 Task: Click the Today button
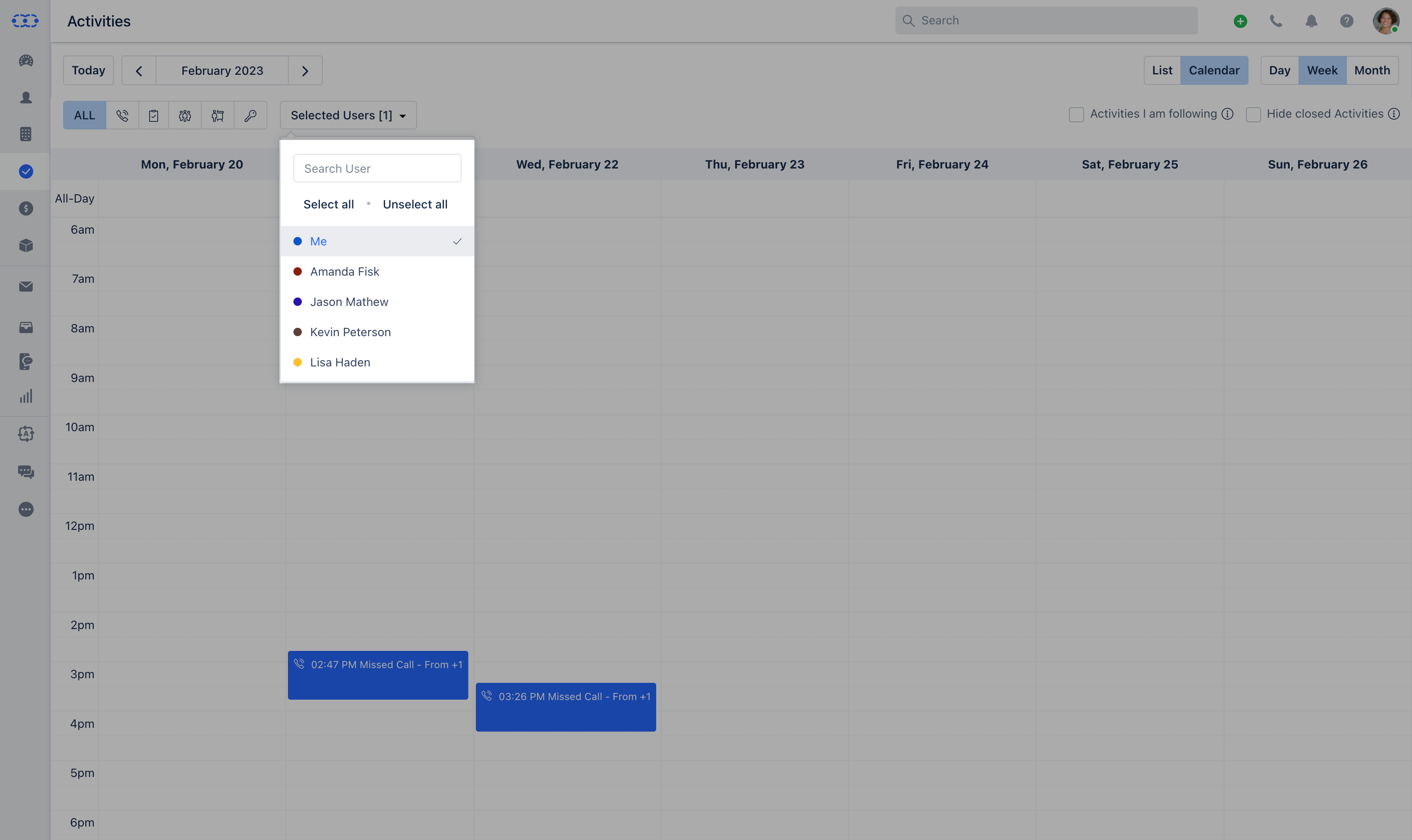[88, 71]
